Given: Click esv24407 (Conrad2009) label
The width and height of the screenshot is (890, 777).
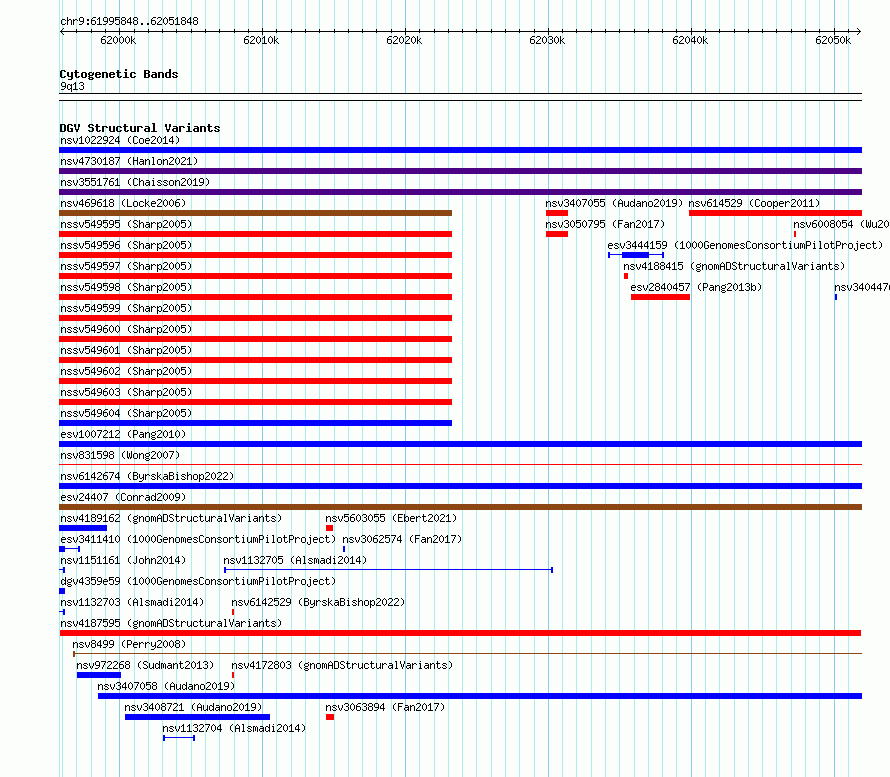Looking at the screenshot, I should coord(123,497).
